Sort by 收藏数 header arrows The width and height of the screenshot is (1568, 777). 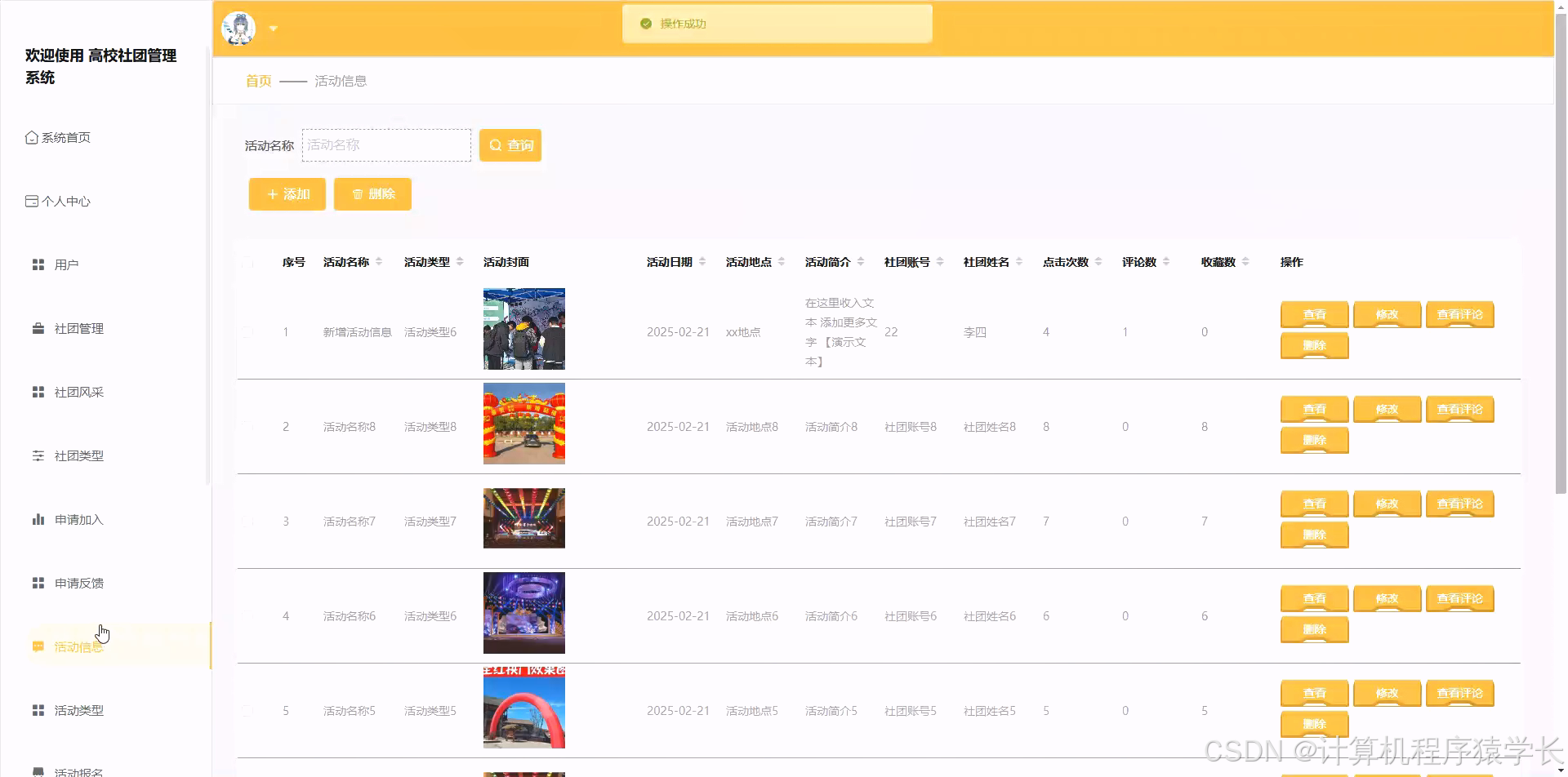[1245, 262]
